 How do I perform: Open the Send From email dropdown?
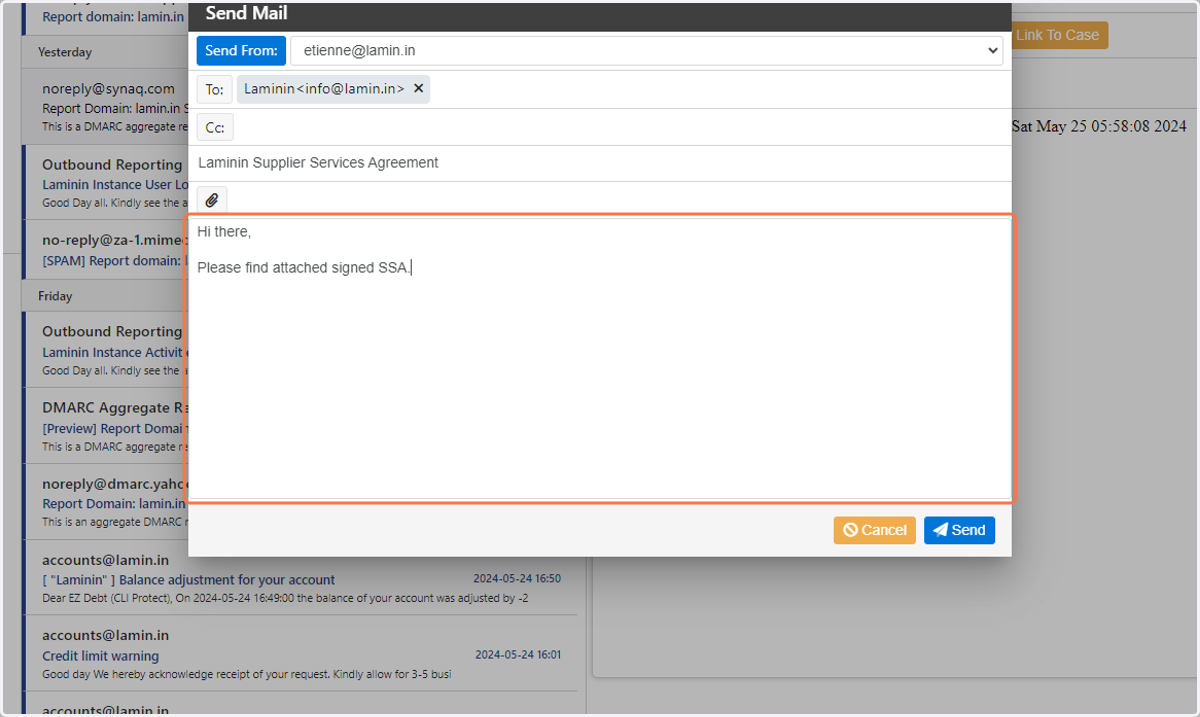pos(646,51)
